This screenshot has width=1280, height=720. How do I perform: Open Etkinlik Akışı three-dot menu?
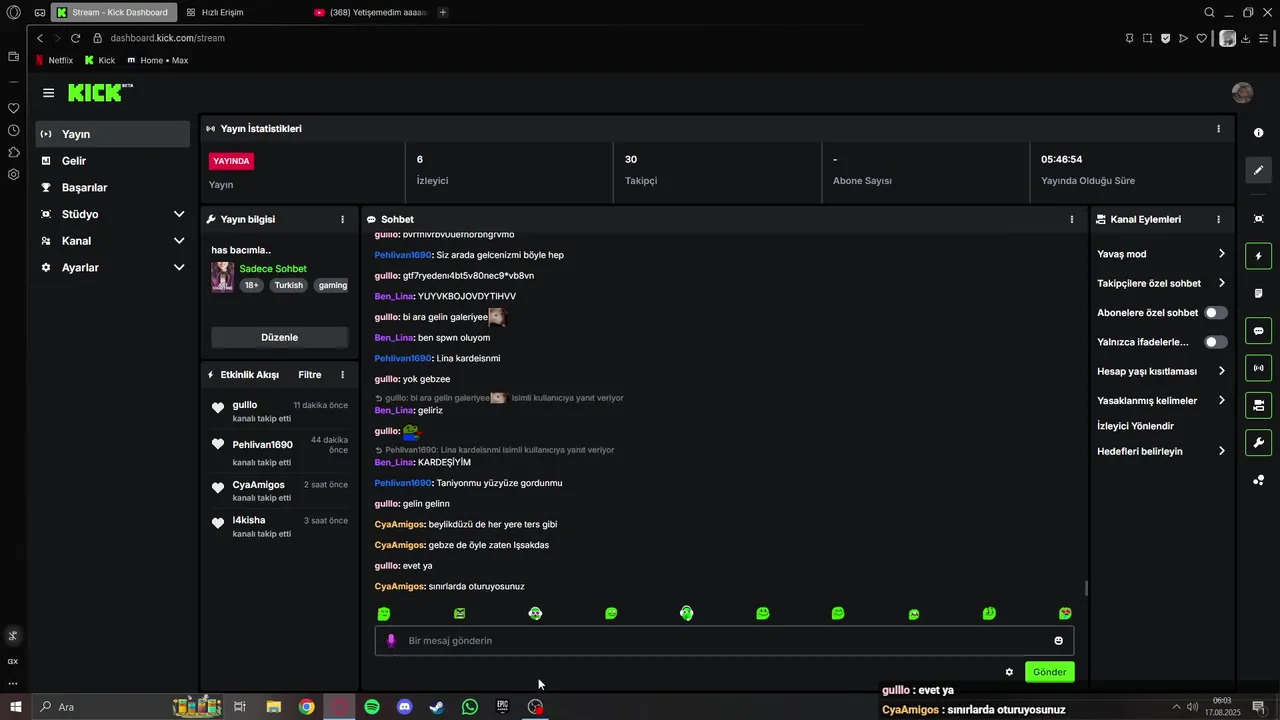[342, 375]
